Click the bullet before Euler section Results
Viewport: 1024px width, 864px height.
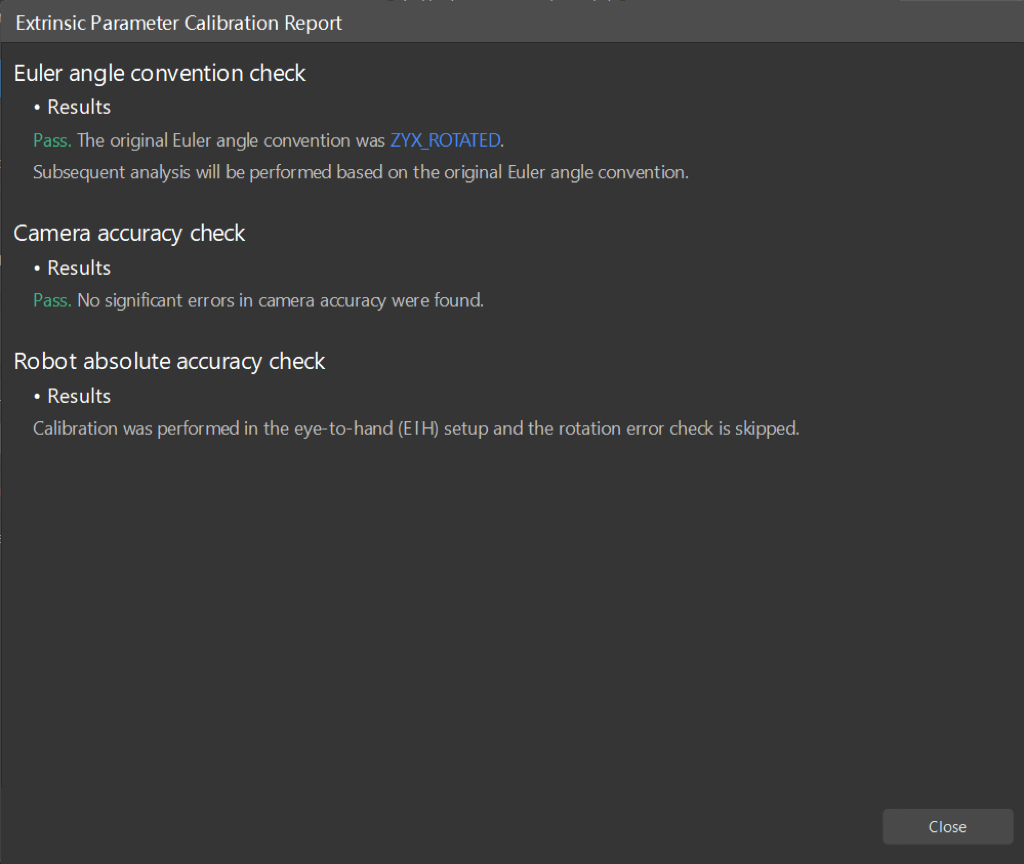(x=38, y=108)
